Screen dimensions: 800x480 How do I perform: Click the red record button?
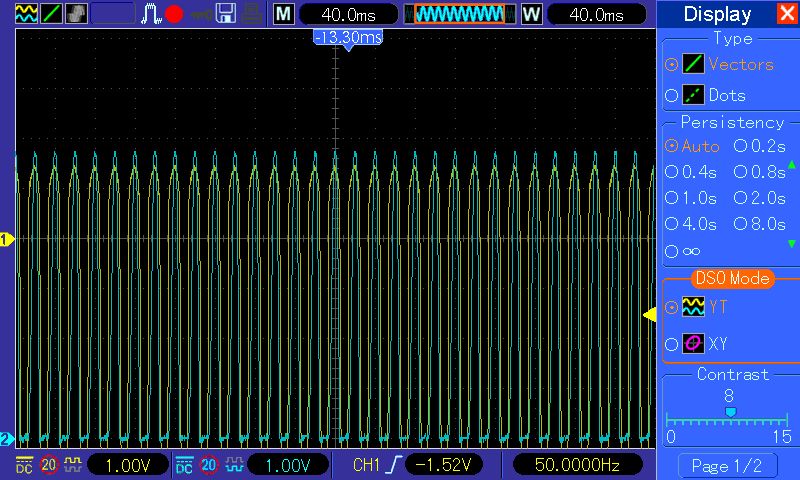click(174, 14)
